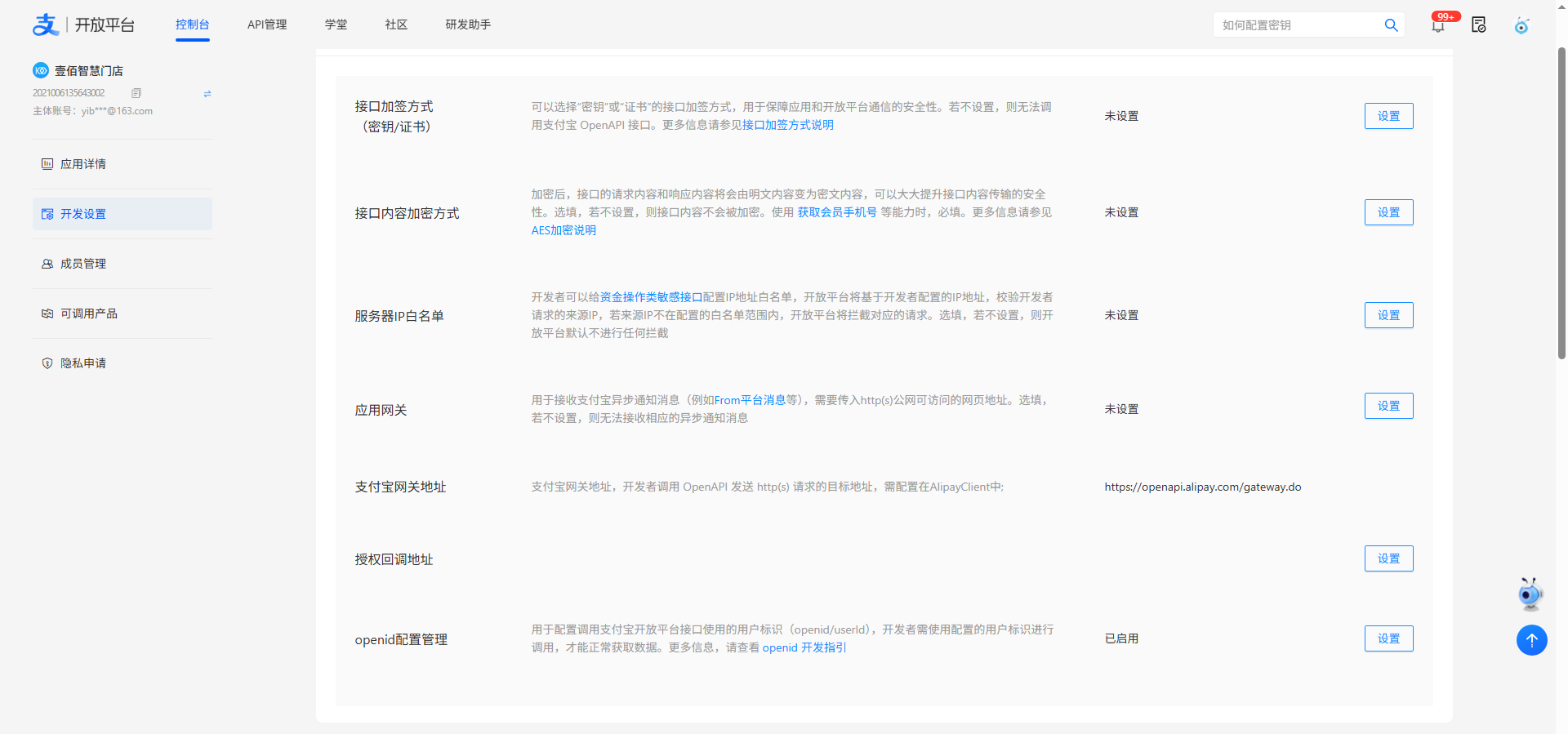
Task: Click the openid配置管理 row label
Action: point(401,639)
